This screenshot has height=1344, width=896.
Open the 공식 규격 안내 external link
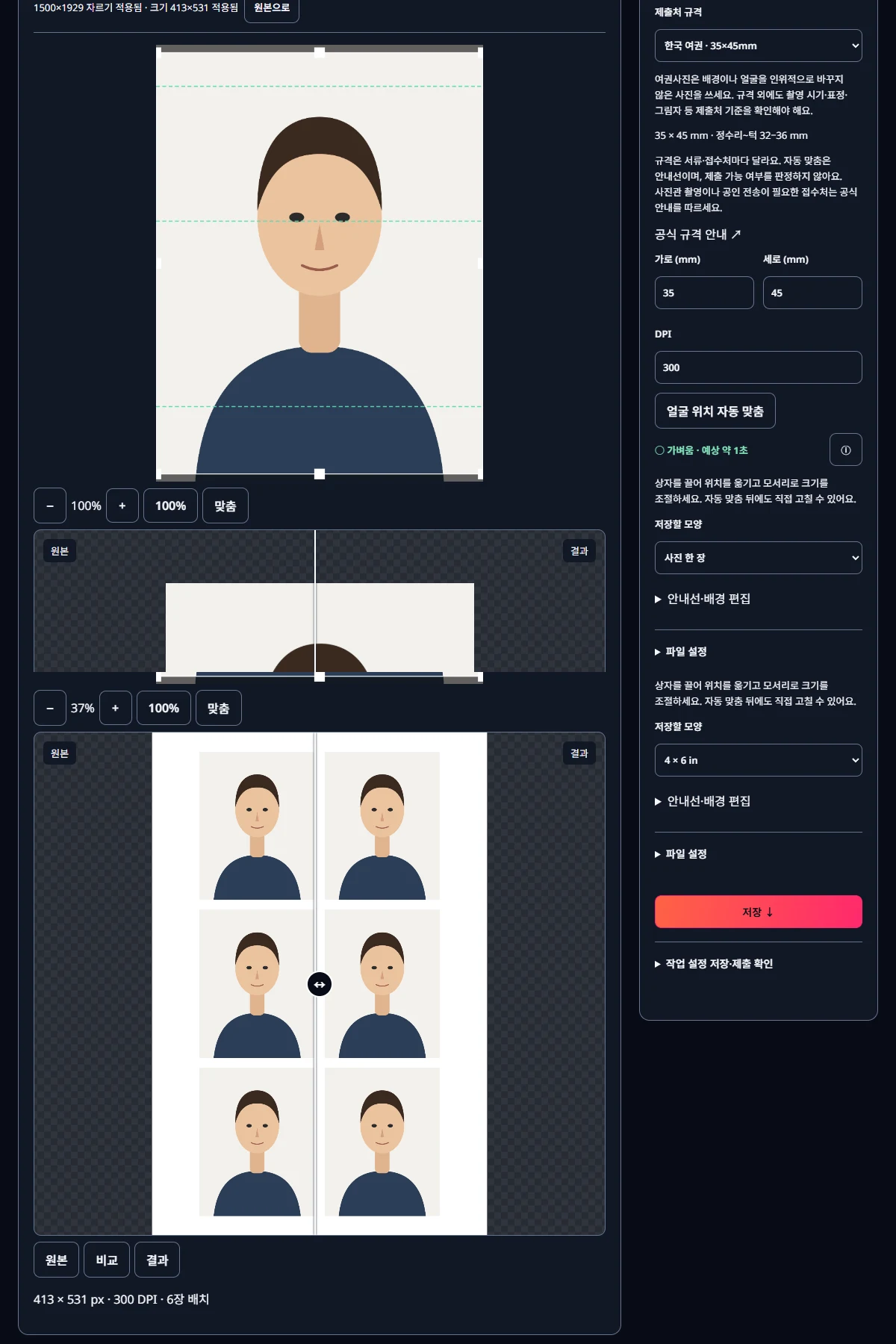click(697, 234)
